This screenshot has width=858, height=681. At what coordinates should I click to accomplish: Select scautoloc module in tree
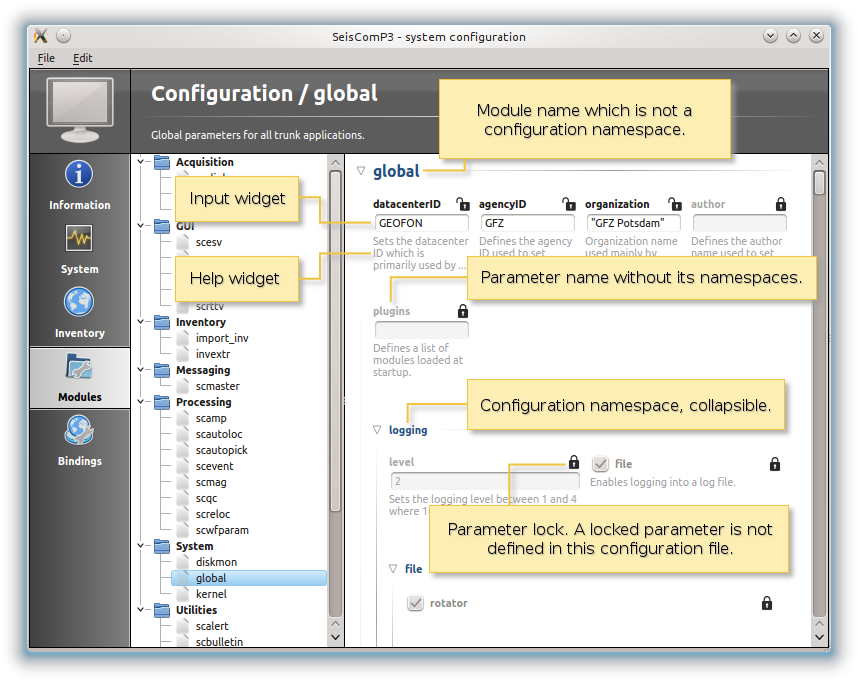(219, 434)
